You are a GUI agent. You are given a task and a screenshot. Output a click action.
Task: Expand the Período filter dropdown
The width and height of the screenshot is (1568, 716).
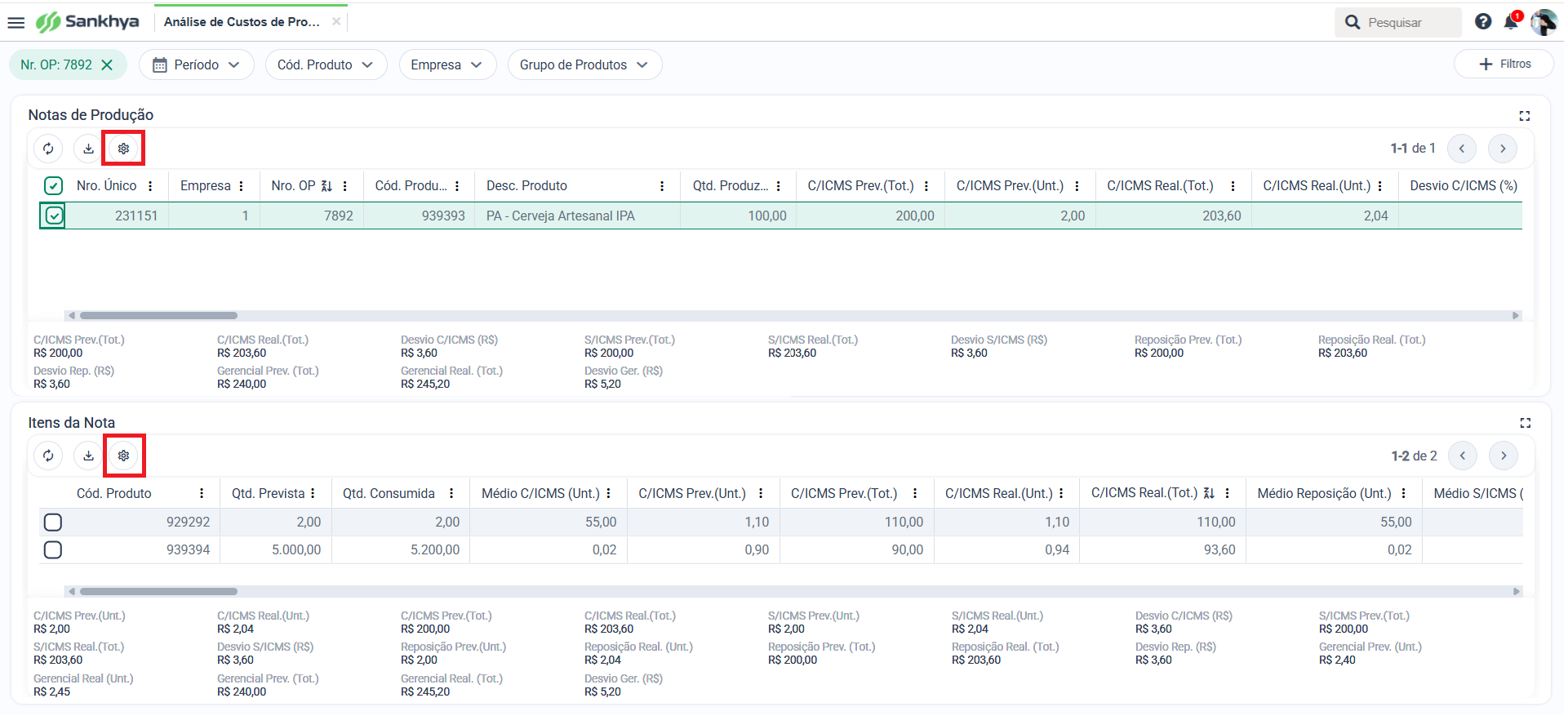tap(197, 64)
